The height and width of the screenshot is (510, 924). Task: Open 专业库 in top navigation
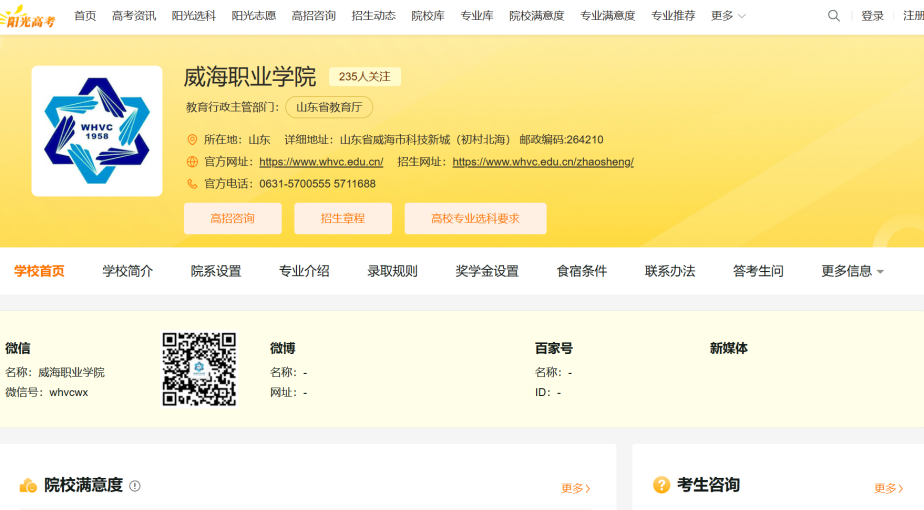tap(477, 16)
